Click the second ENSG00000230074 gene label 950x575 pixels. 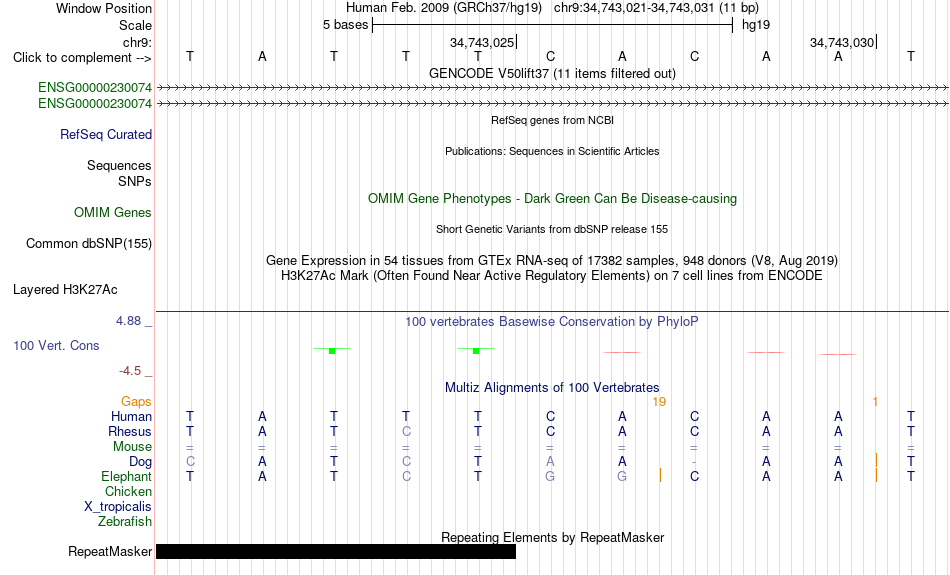pyautogui.click(x=95, y=104)
